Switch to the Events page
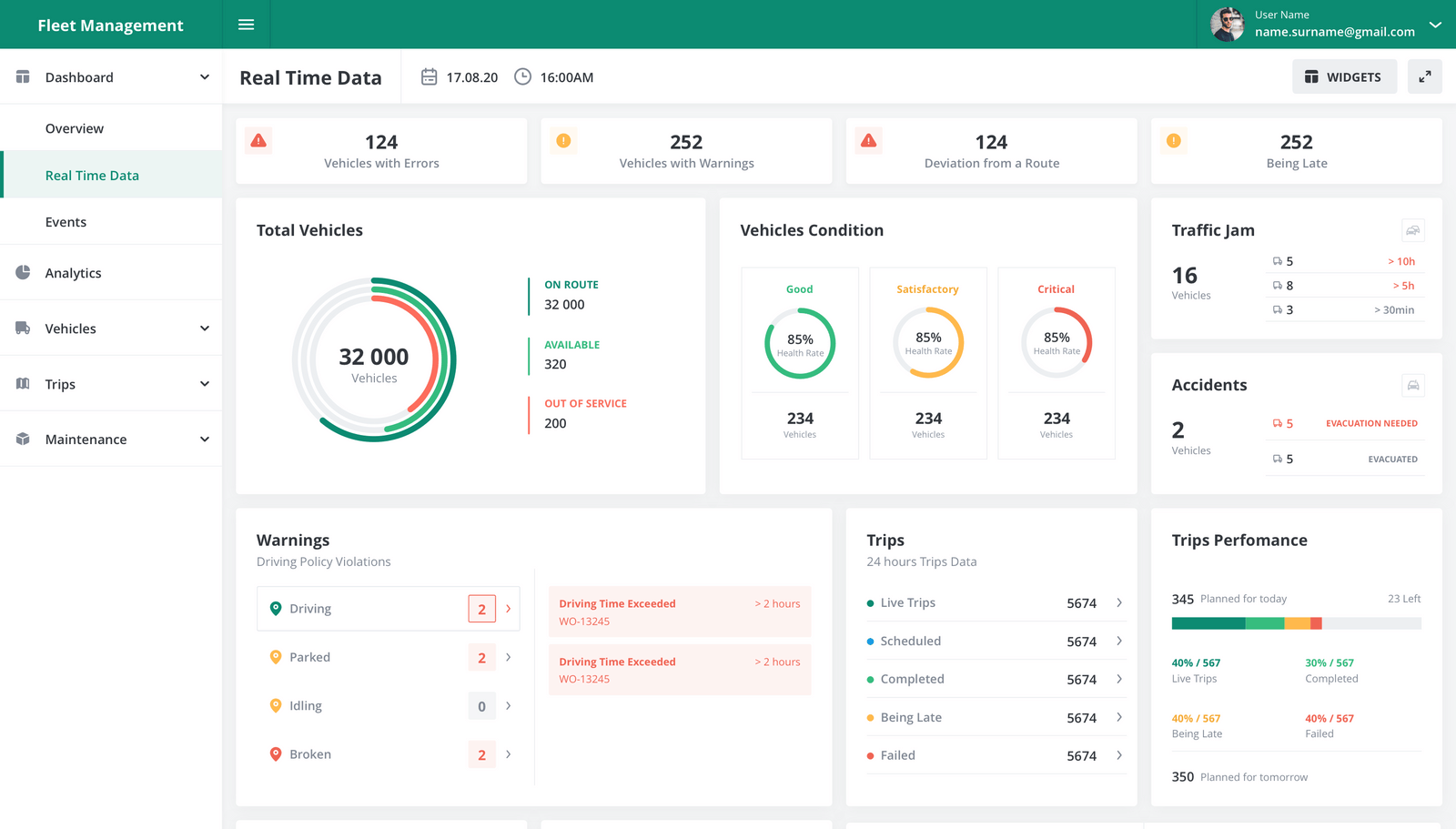1456x829 pixels. click(66, 221)
